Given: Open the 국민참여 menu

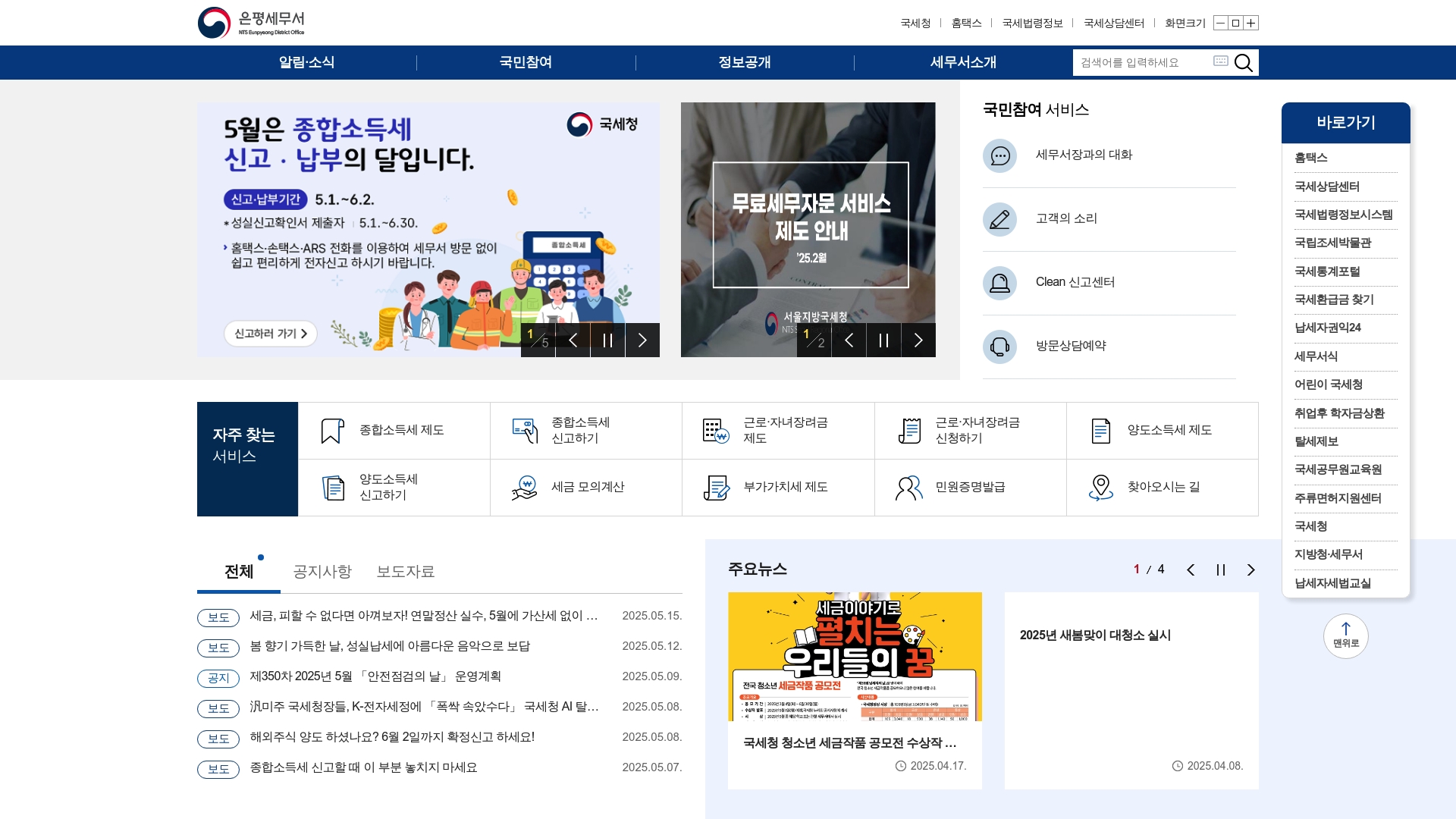Looking at the screenshot, I should [x=526, y=62].
